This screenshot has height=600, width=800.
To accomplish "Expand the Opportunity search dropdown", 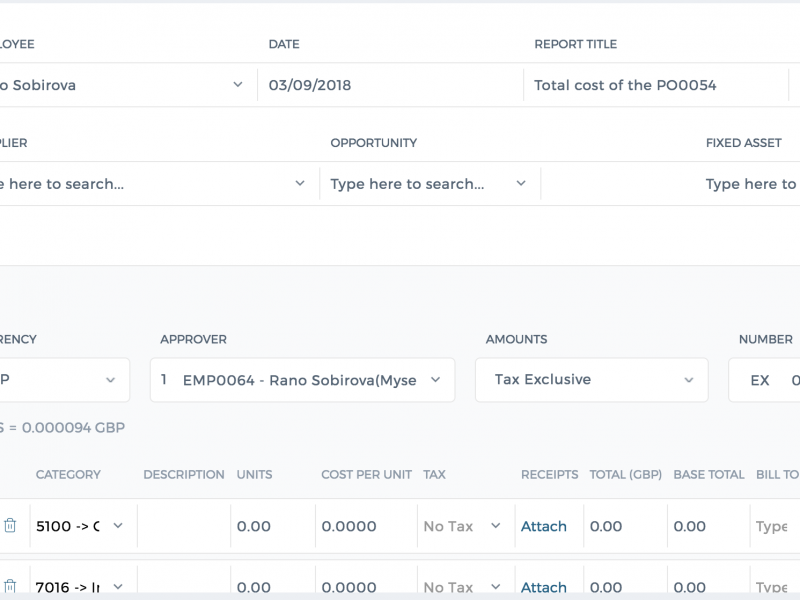I will pos(521,183).
